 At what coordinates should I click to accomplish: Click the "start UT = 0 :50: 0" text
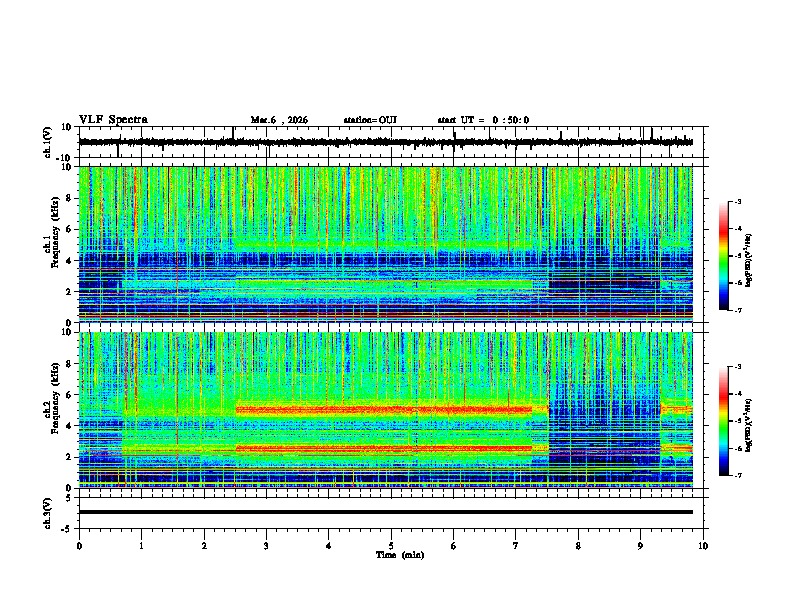(483, 120)
